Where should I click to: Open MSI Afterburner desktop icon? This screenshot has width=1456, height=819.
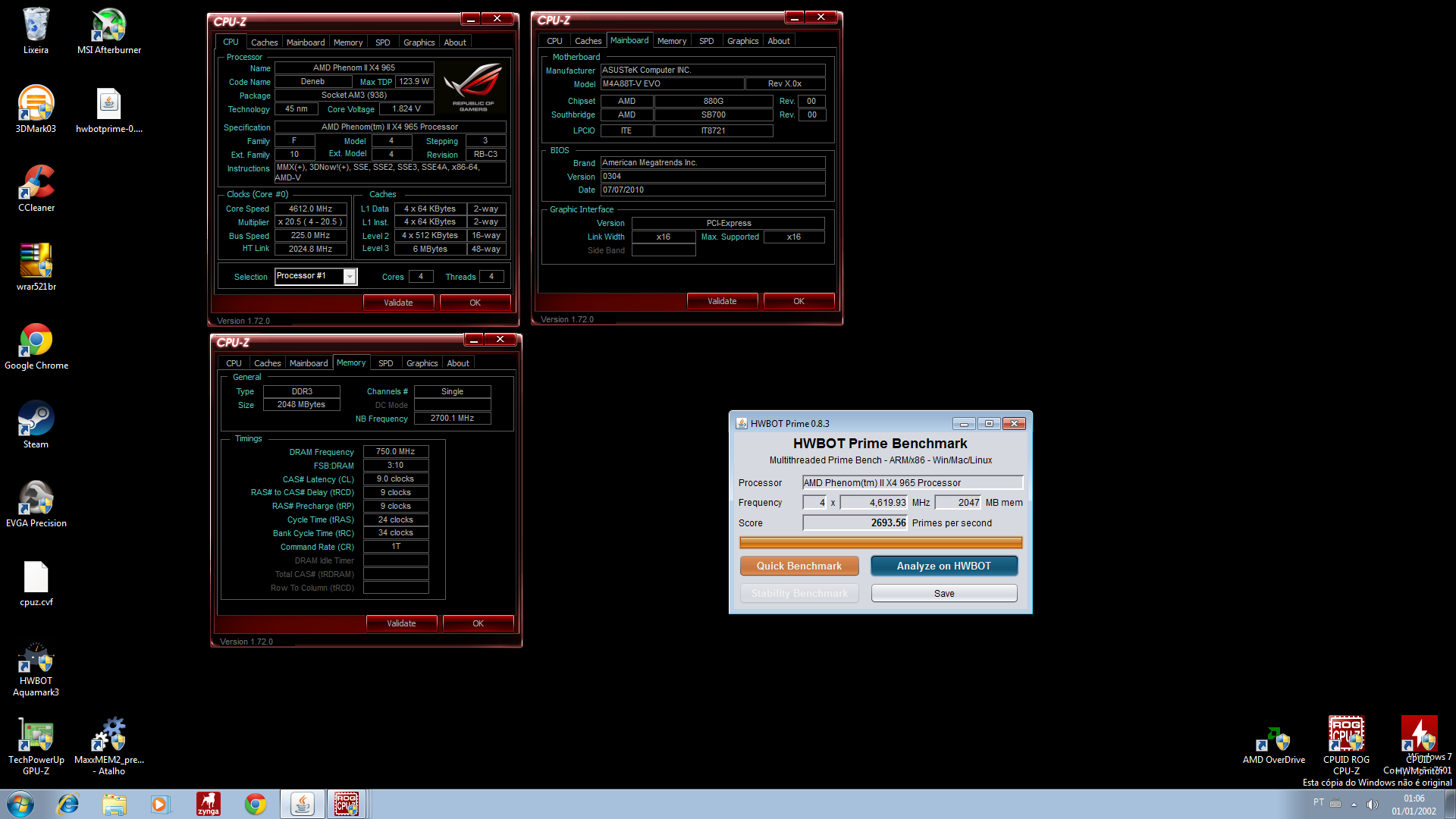[109, 30]
